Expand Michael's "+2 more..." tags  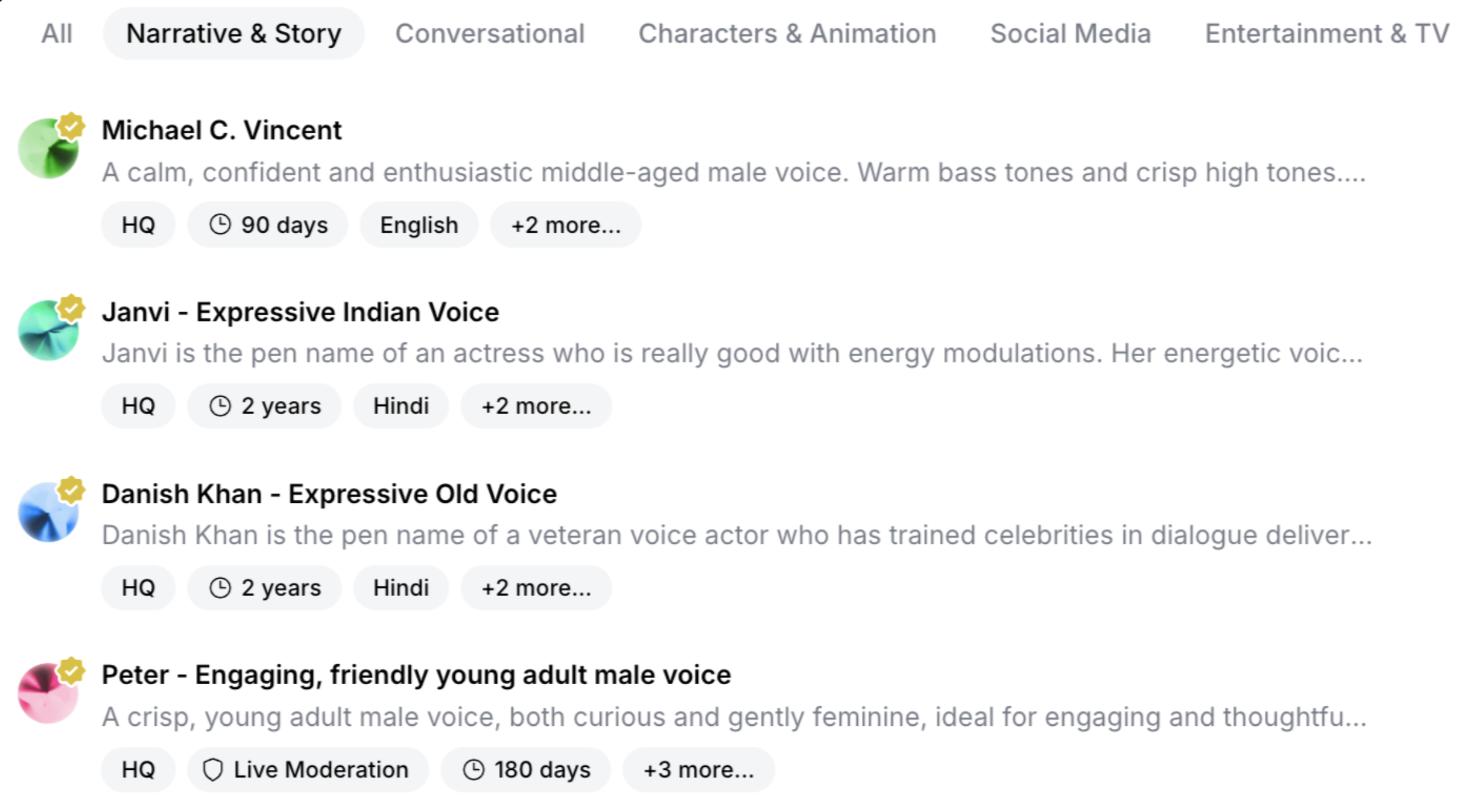click(565, 225)
